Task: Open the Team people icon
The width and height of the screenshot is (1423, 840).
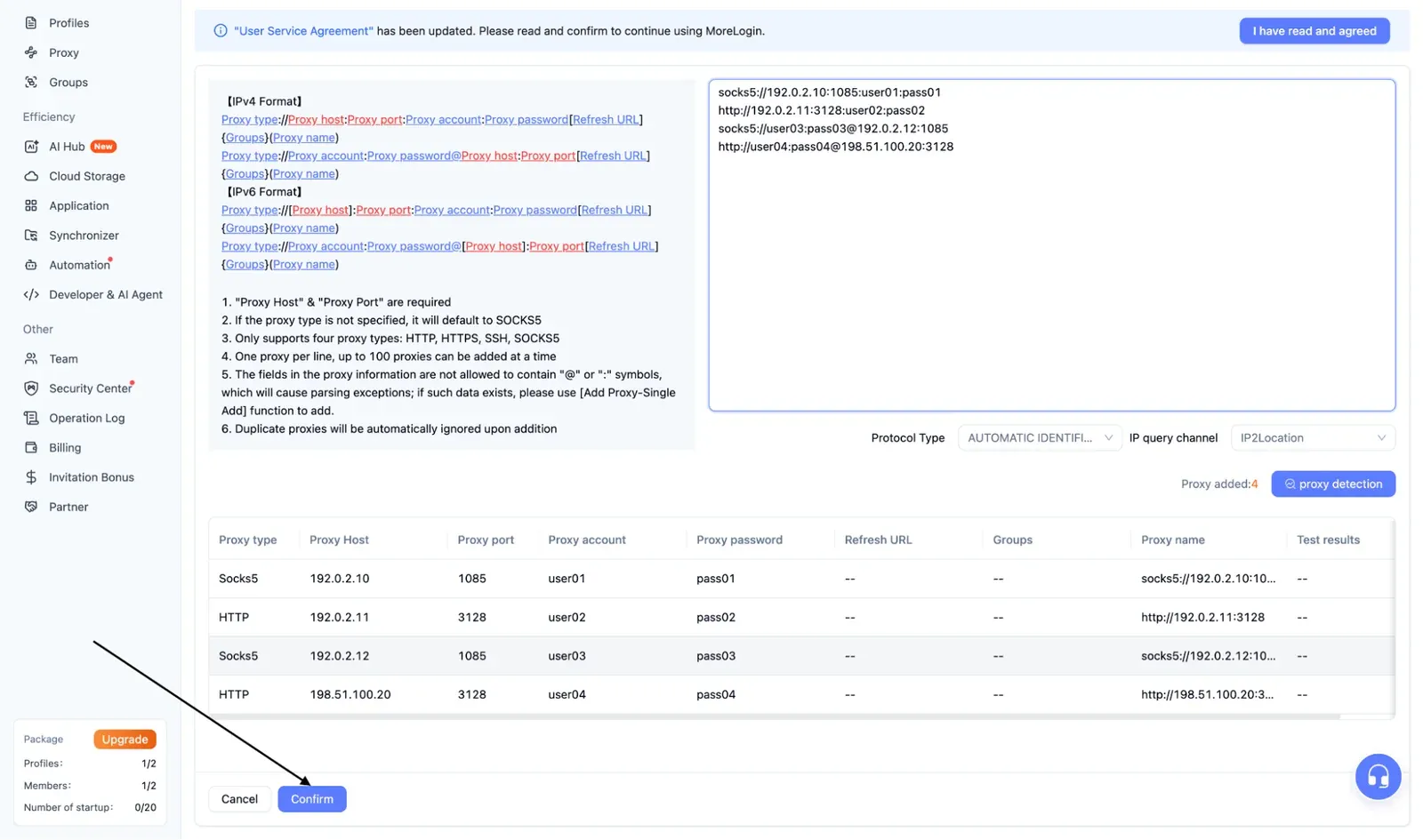Action: tap(31, 359)
